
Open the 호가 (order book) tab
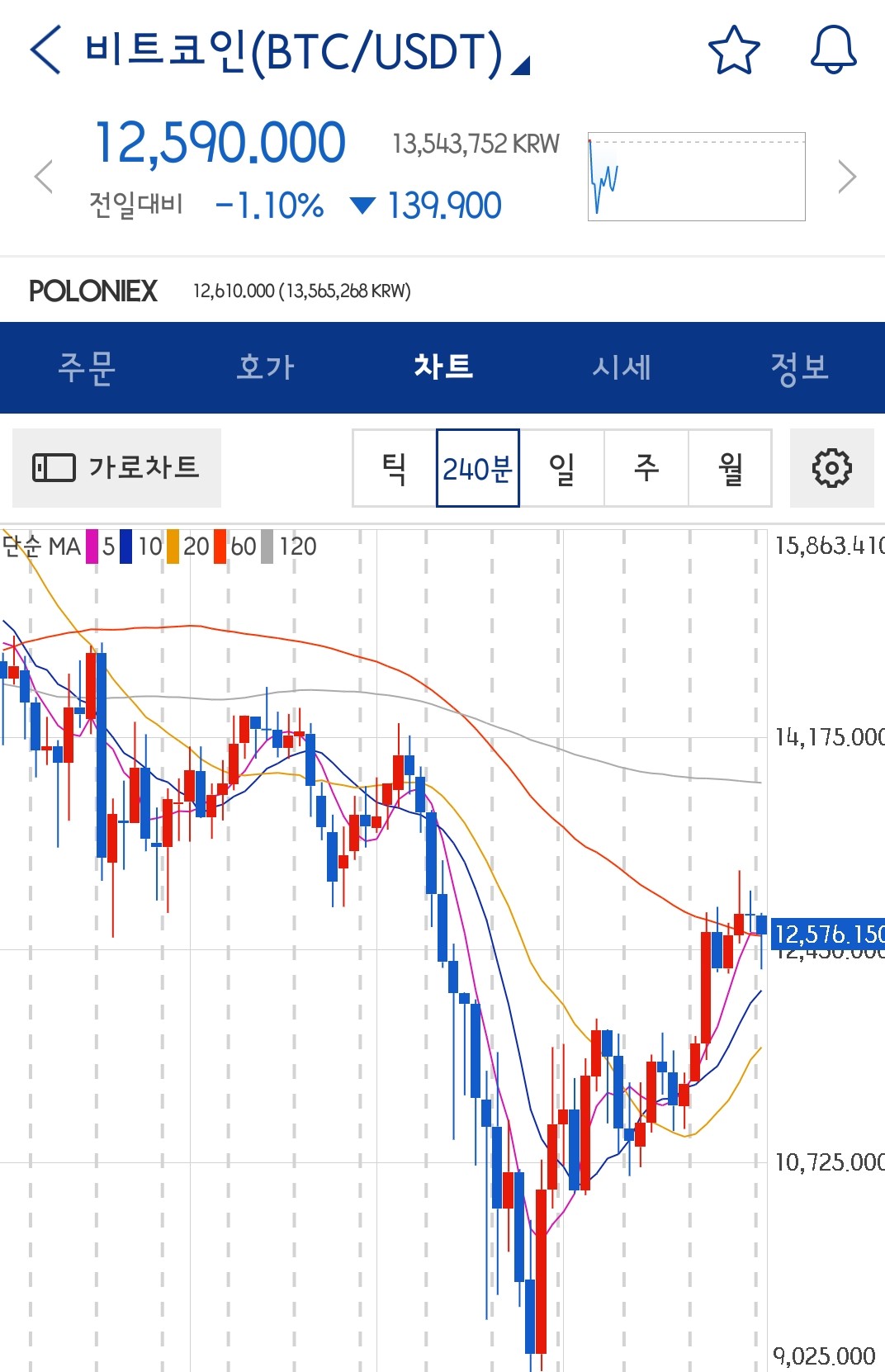coord(265,367)
